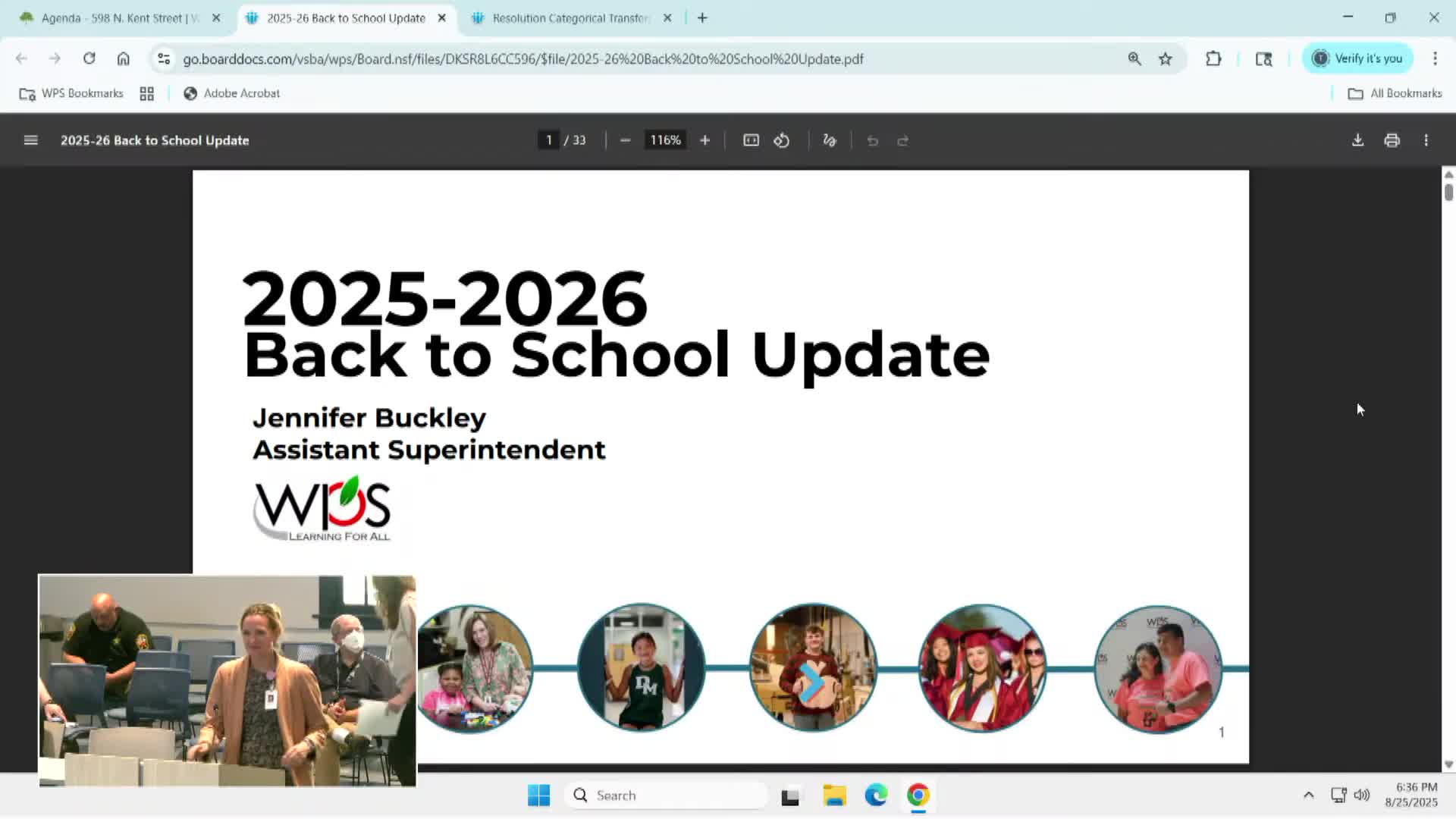Screen dimensions: 1456x819
Task: Switch to Resolution Categorical Transfer tab
Action: [x=567, y=17]
